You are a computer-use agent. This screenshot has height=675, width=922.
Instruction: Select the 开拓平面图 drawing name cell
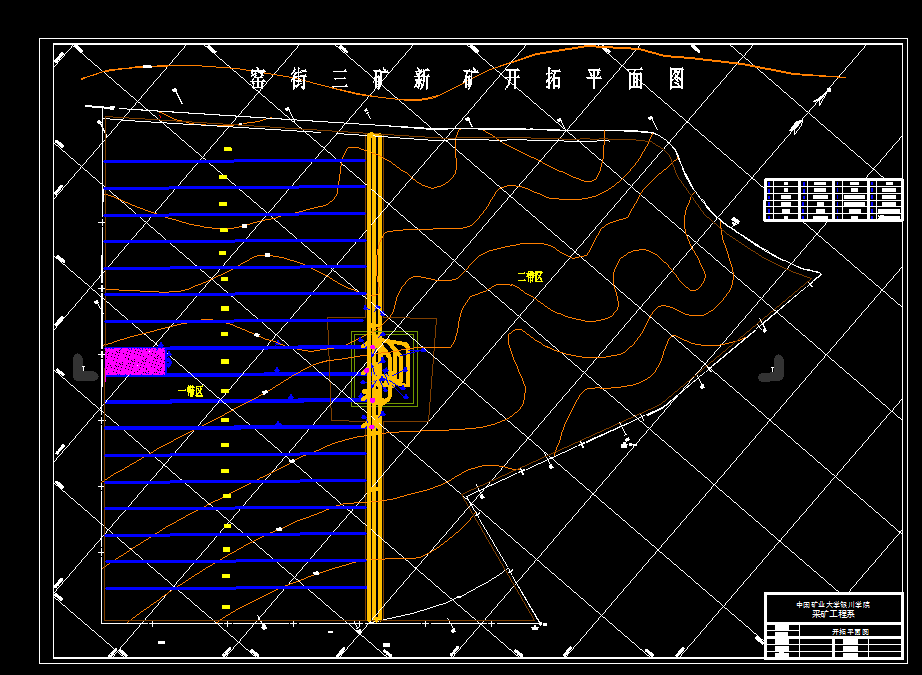(x=850, y=631)
